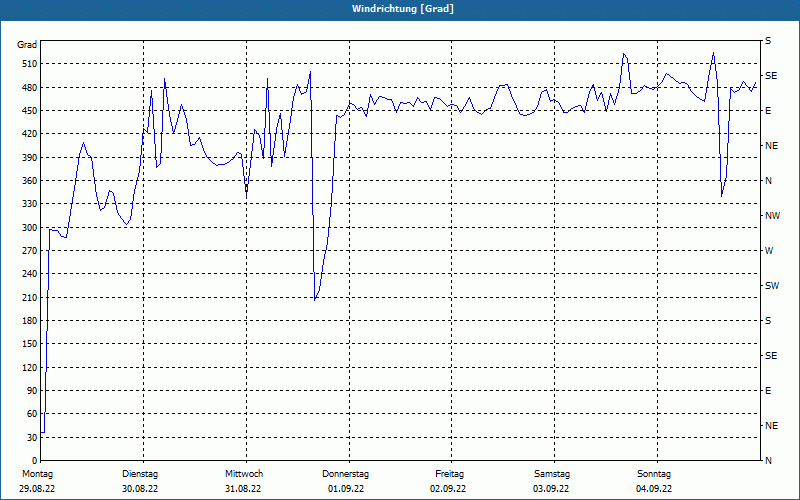Image resolution: width=800 pixels, height=500 pixels.
Task: Select the y-axis value 450
Action: pos(30,111)
